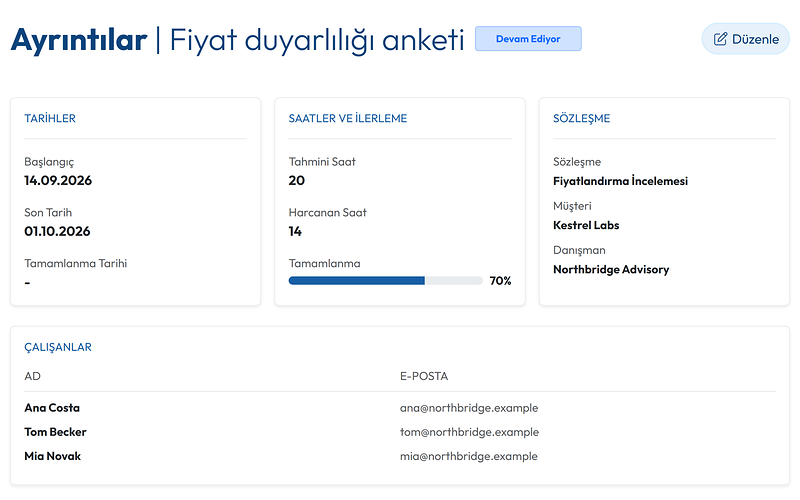Click the ÇALIŞANLAR section heading

click(58, 347)
